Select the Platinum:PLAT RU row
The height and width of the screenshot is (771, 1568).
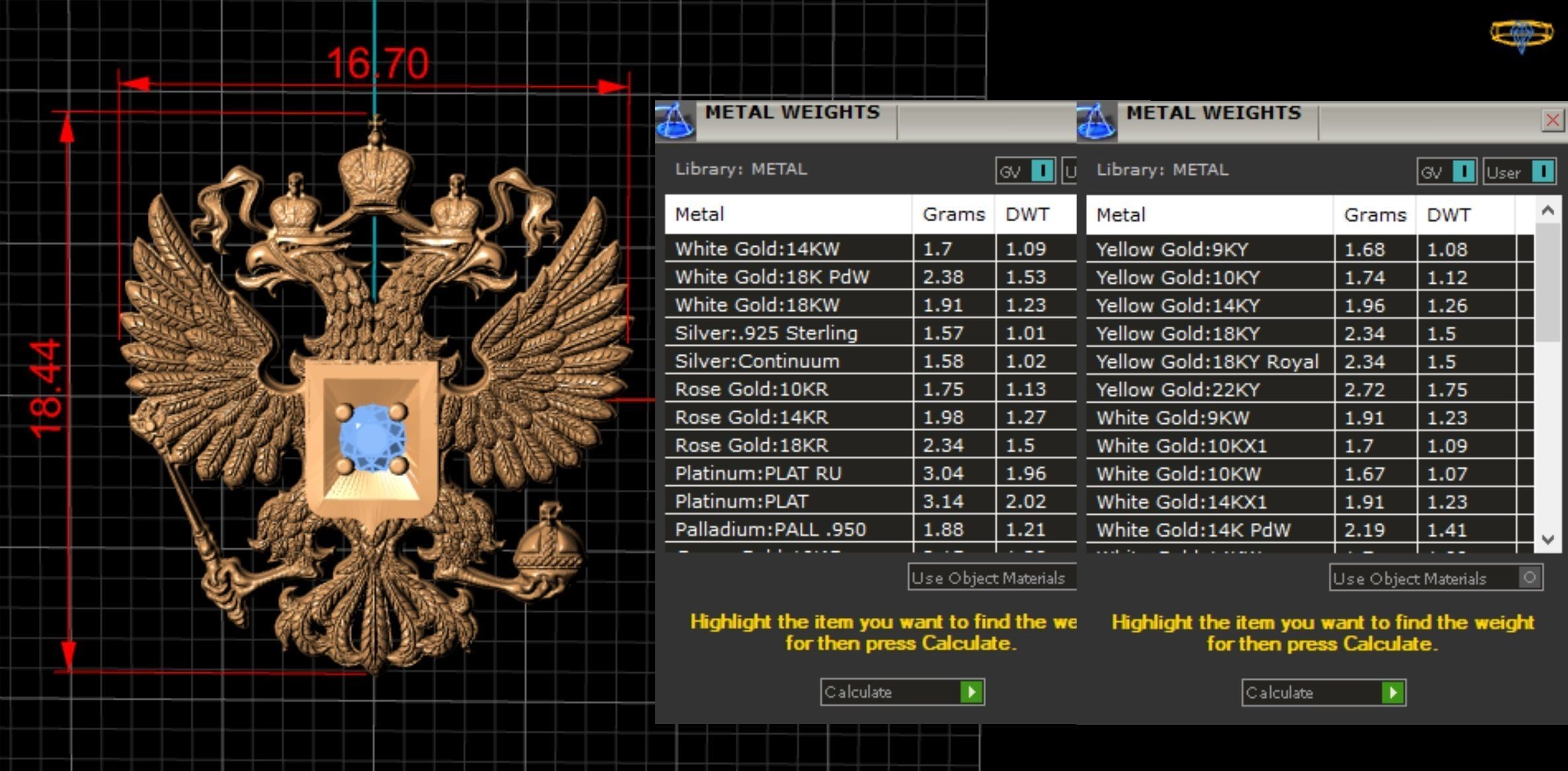point(871,473)
